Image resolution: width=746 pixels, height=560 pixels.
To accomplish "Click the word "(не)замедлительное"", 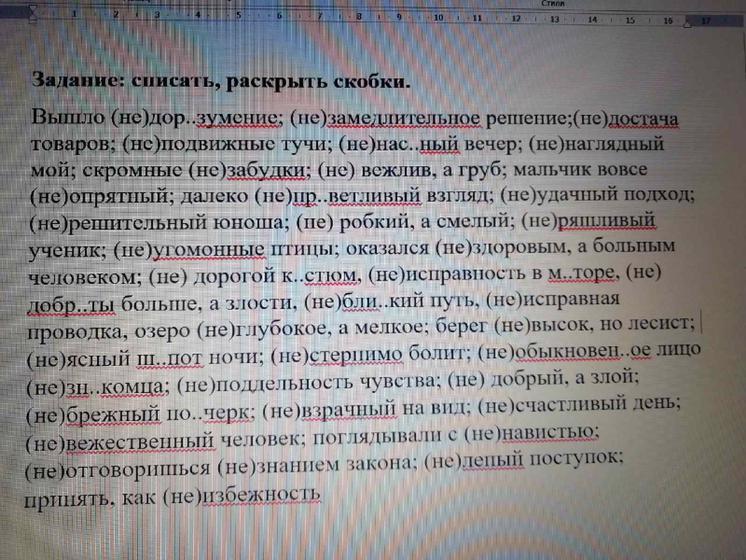I will click(x=385, y=118).
